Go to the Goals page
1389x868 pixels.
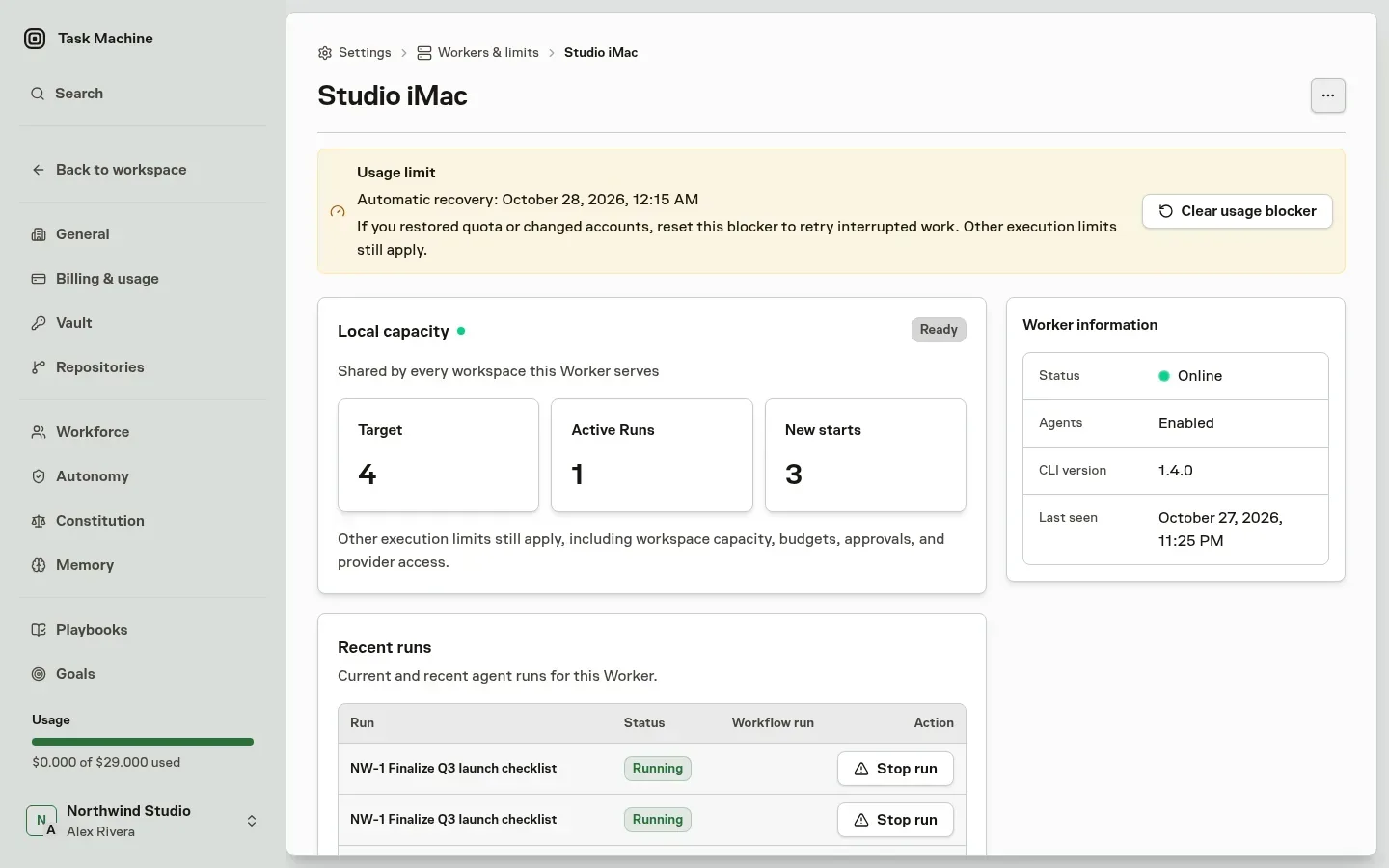pyautogui.click(x=142, y=674)
